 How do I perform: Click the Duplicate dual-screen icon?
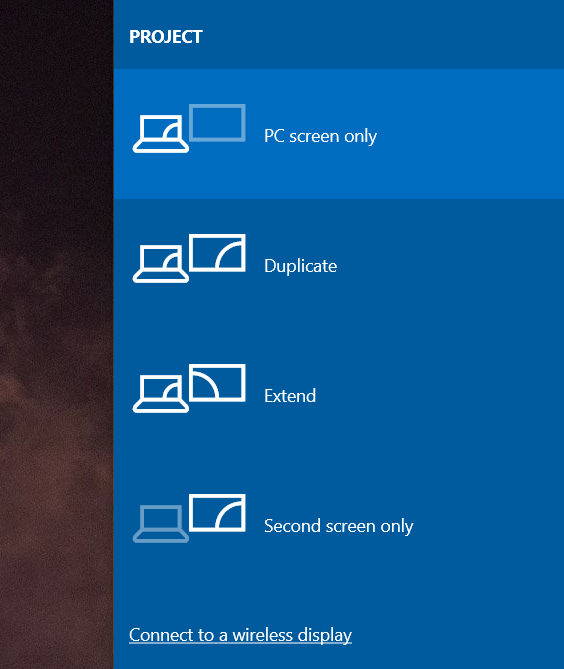click(189, 258)
